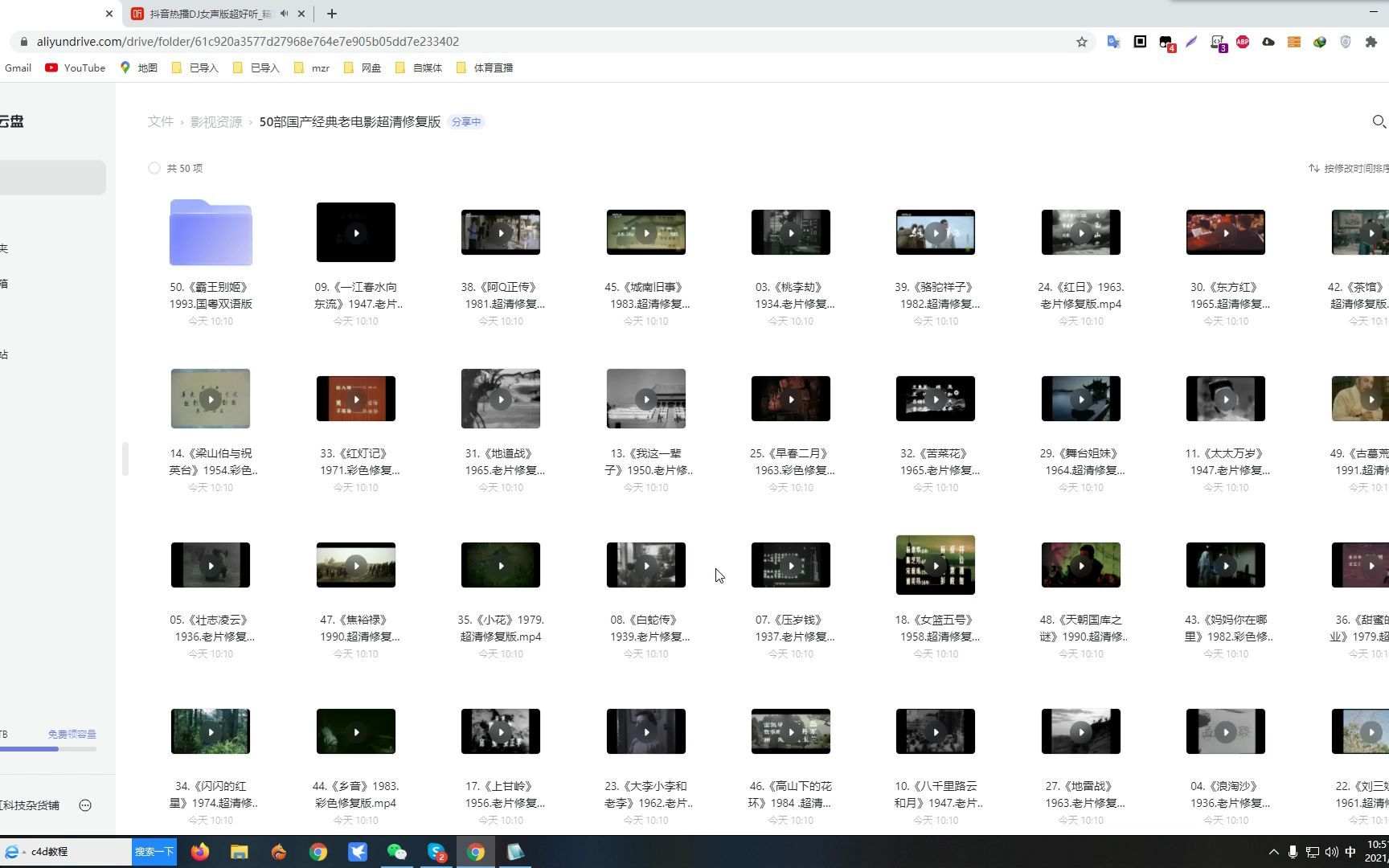Open the extensions puzzle icon
This screenshot has height=868, width=1389.
1371,42
